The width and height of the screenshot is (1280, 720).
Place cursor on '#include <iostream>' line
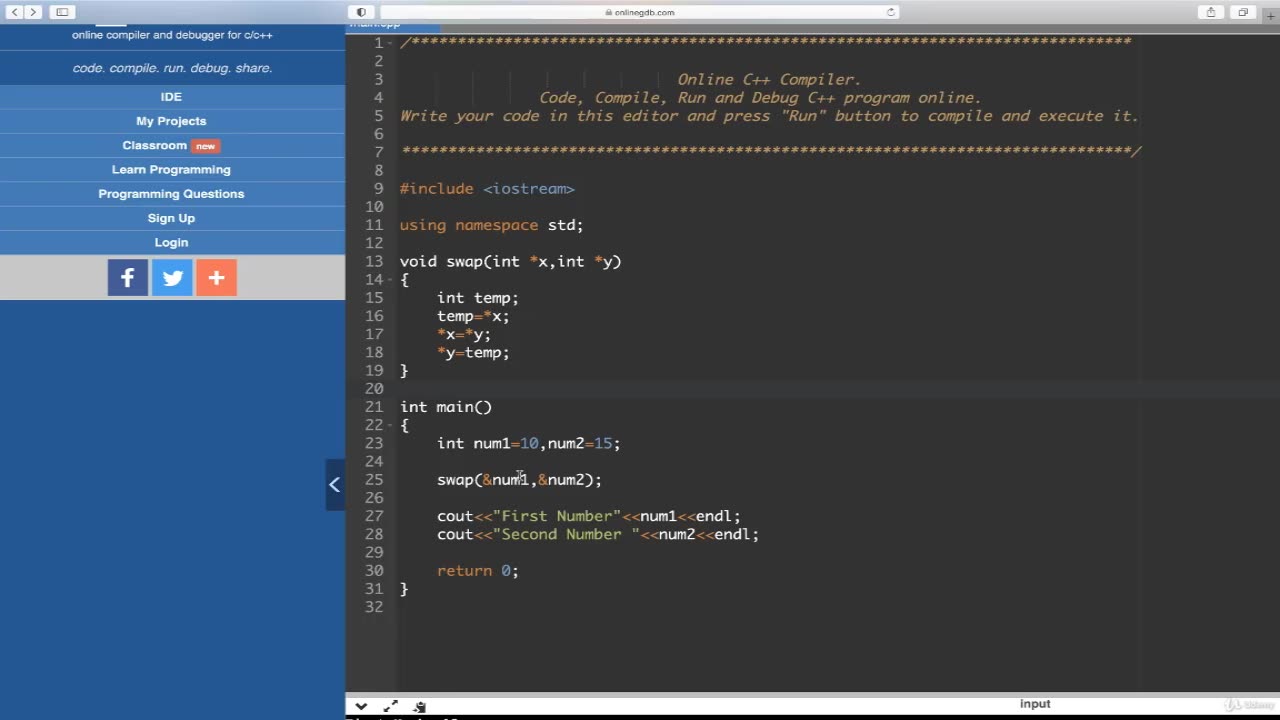pyautogui.click(x=487, y=189)
